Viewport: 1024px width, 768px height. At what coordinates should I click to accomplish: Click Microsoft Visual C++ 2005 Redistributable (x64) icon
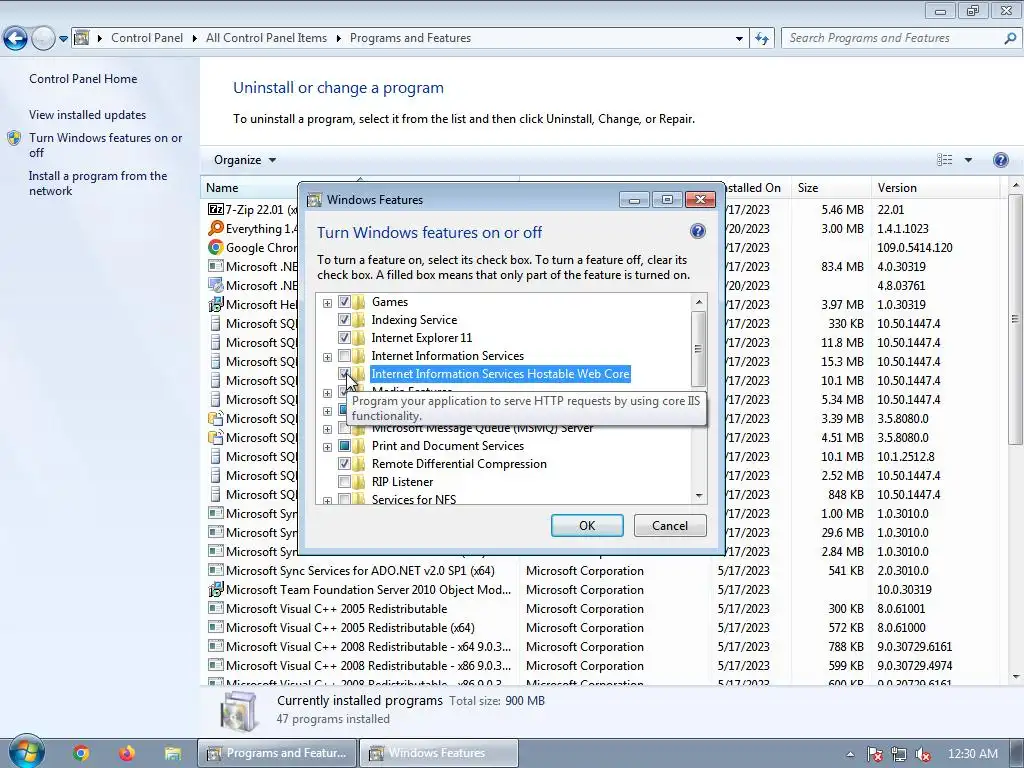216,628
